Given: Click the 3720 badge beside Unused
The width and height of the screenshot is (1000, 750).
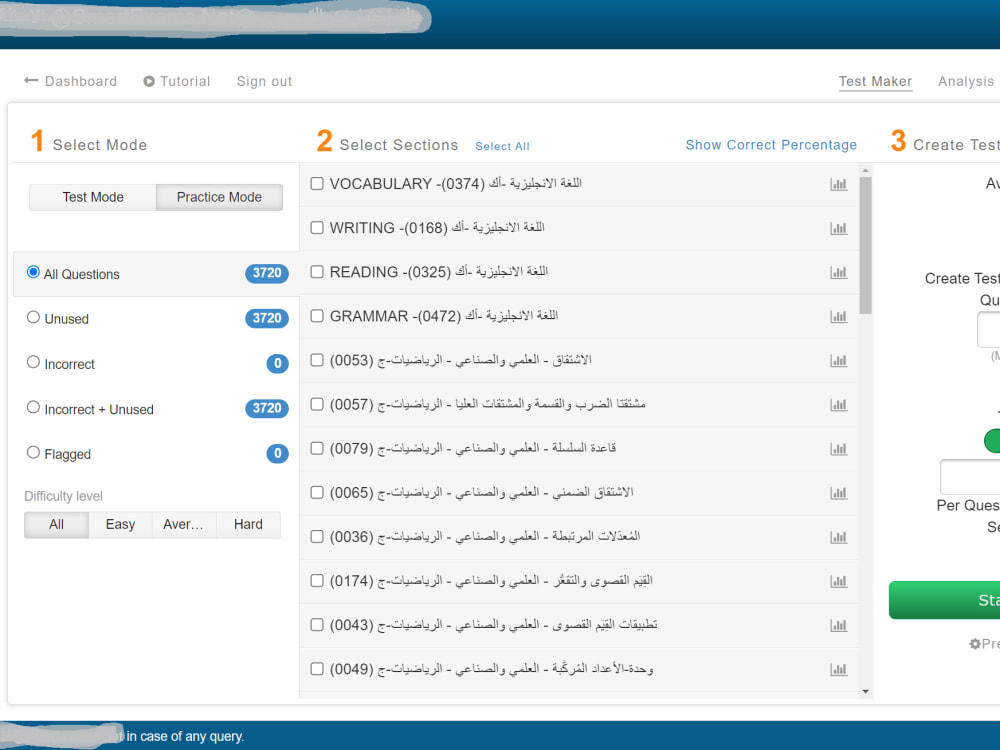Looking at the screenshot, I should point(267,318).
